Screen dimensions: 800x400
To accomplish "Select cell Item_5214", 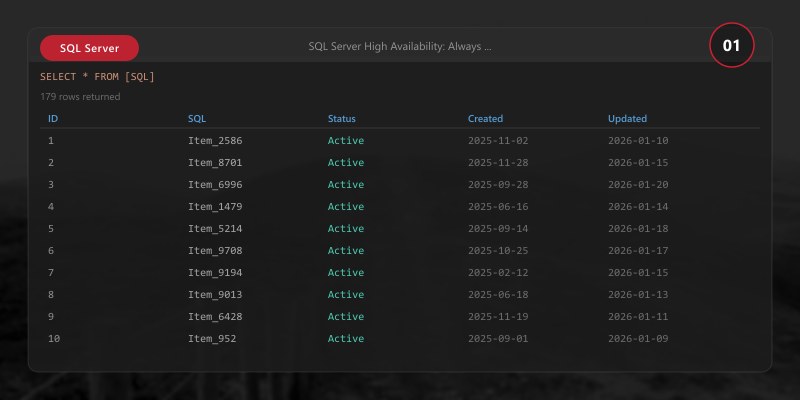I will (x=215, y=228).
